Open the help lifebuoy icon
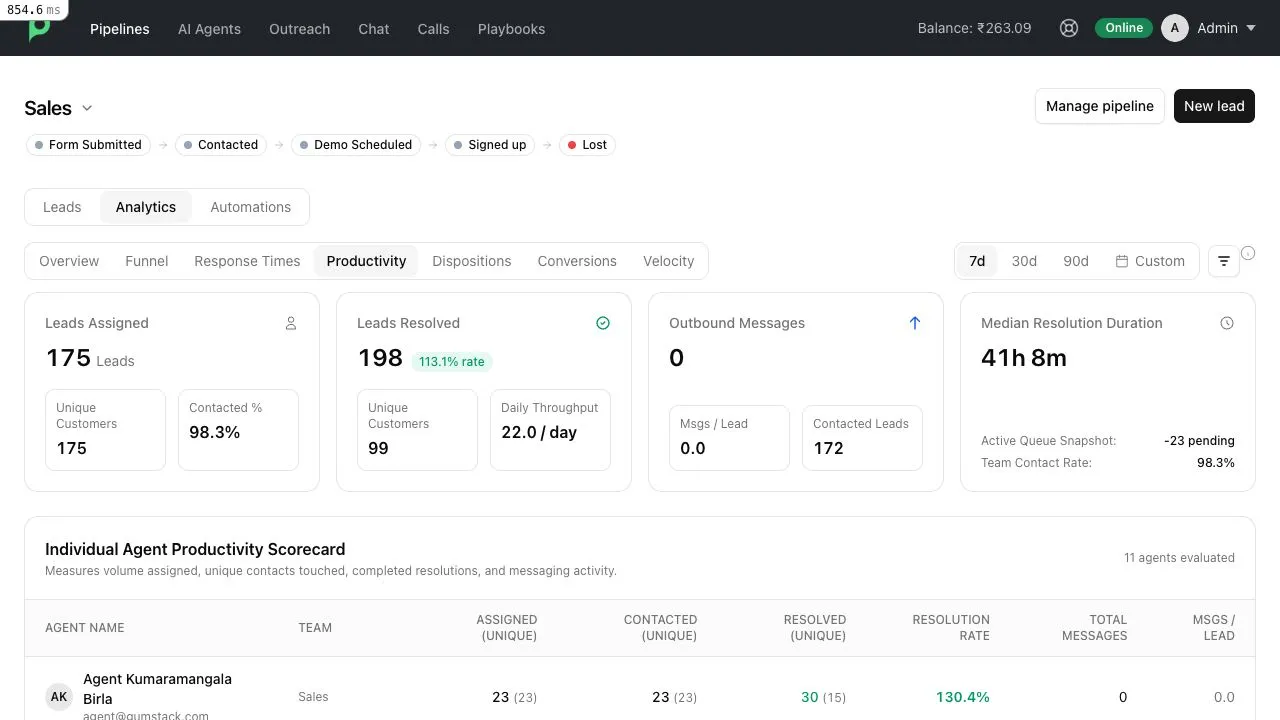Screen dimensions: 1280x720 coord(1069,28)
